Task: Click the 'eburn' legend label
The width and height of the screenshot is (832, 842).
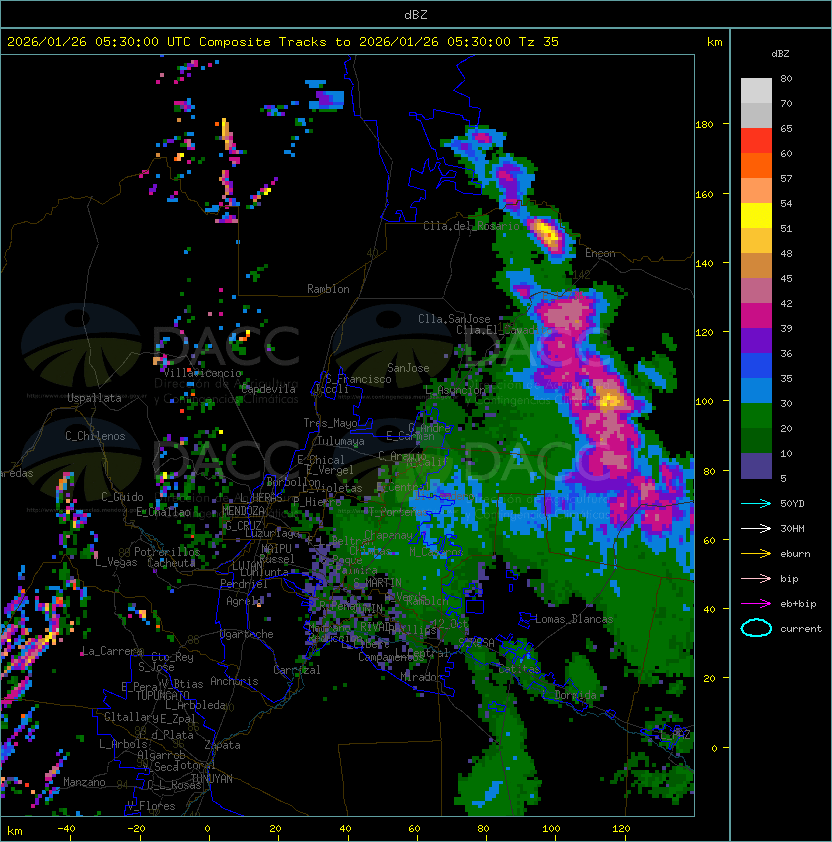Action: click(x=795, y=554)
